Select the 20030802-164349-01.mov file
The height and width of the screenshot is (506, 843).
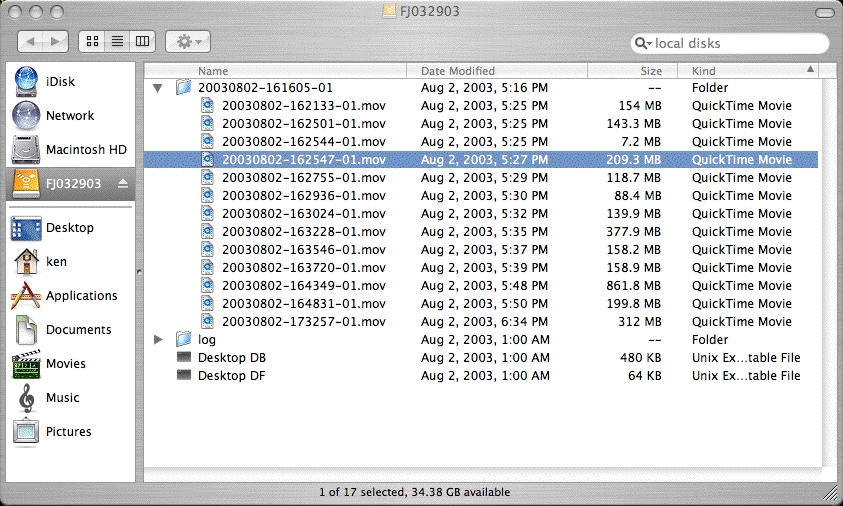(x=303, y=286)
